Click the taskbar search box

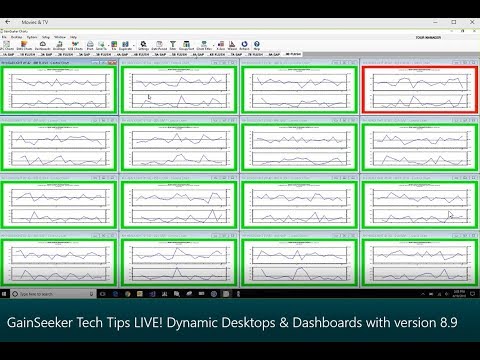point(53,294)
